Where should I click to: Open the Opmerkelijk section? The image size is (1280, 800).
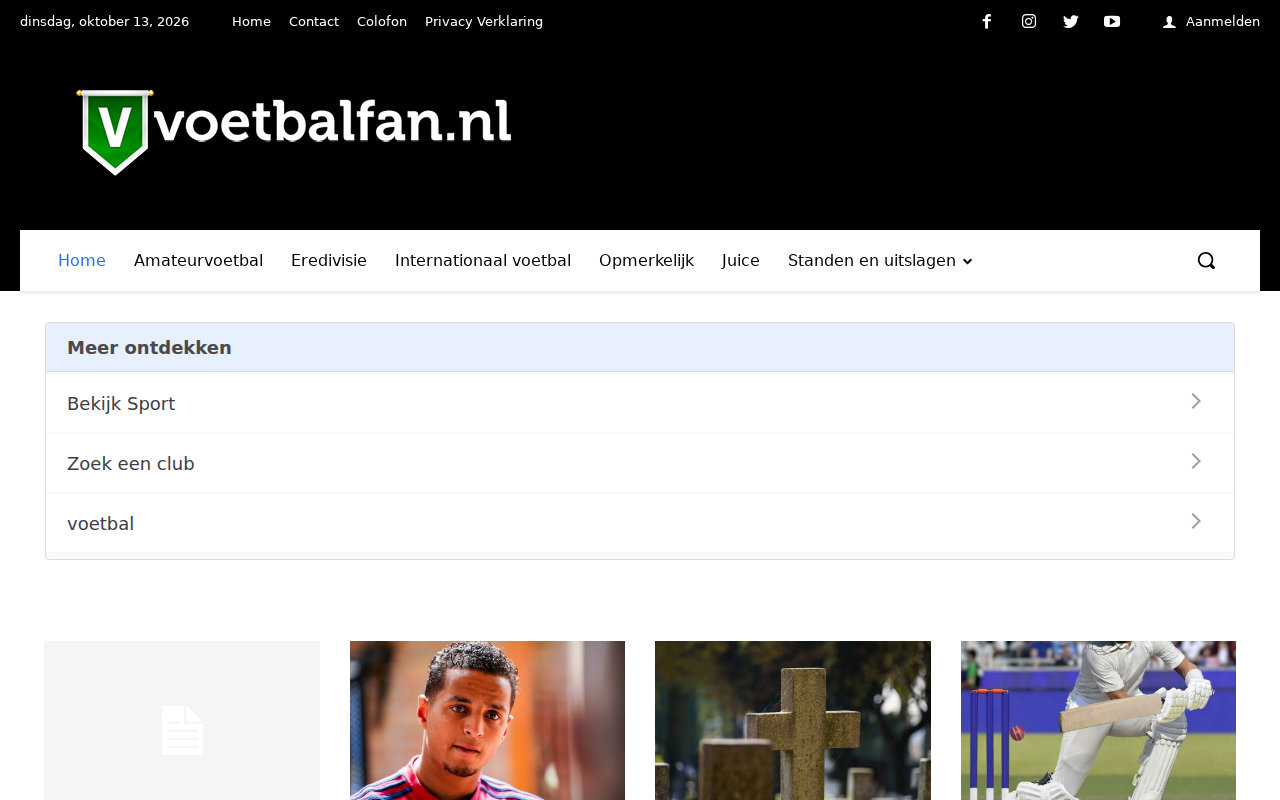click(646, 261)
